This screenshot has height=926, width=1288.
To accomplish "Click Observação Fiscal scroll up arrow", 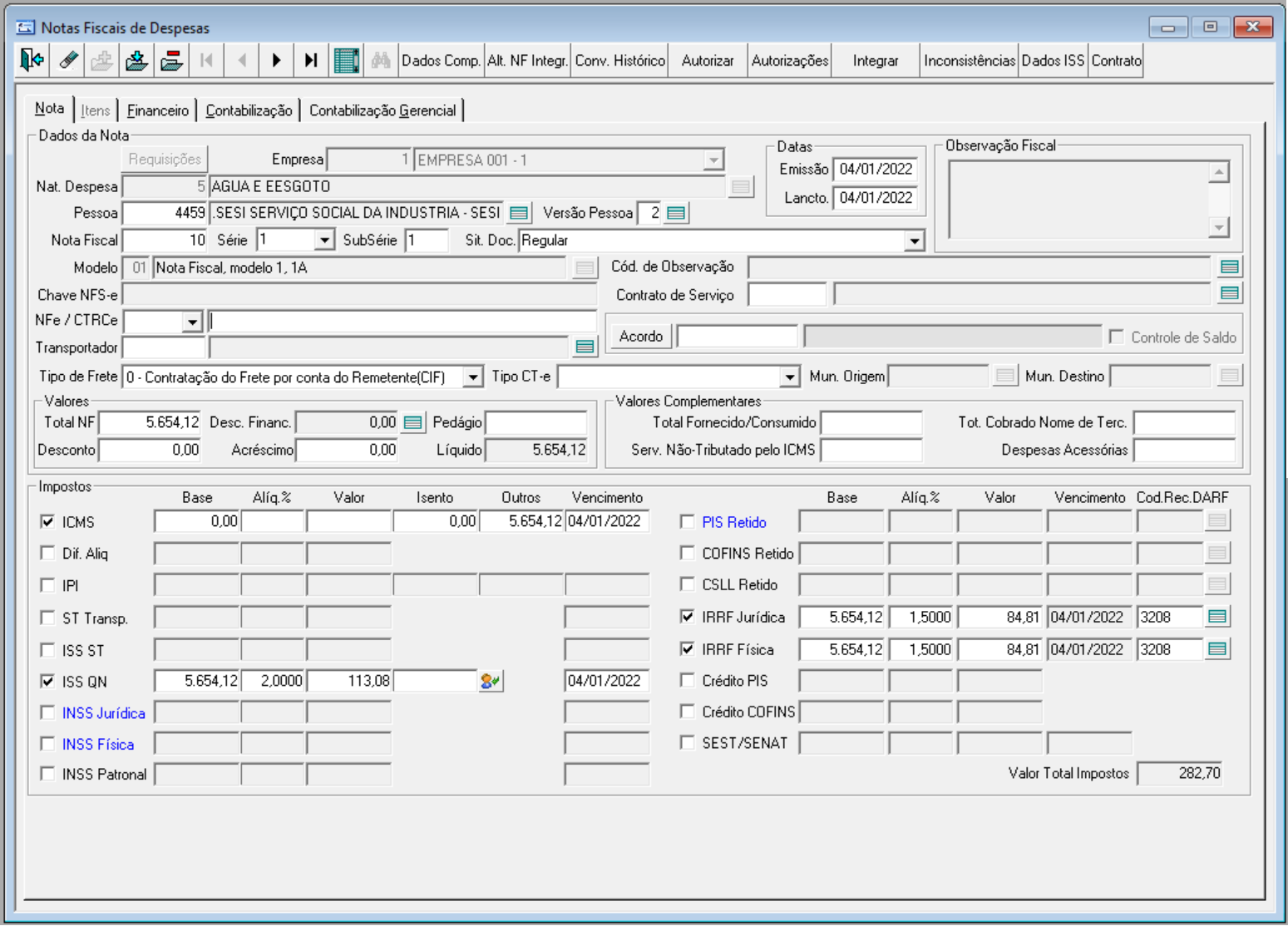I will [1219, 172].
